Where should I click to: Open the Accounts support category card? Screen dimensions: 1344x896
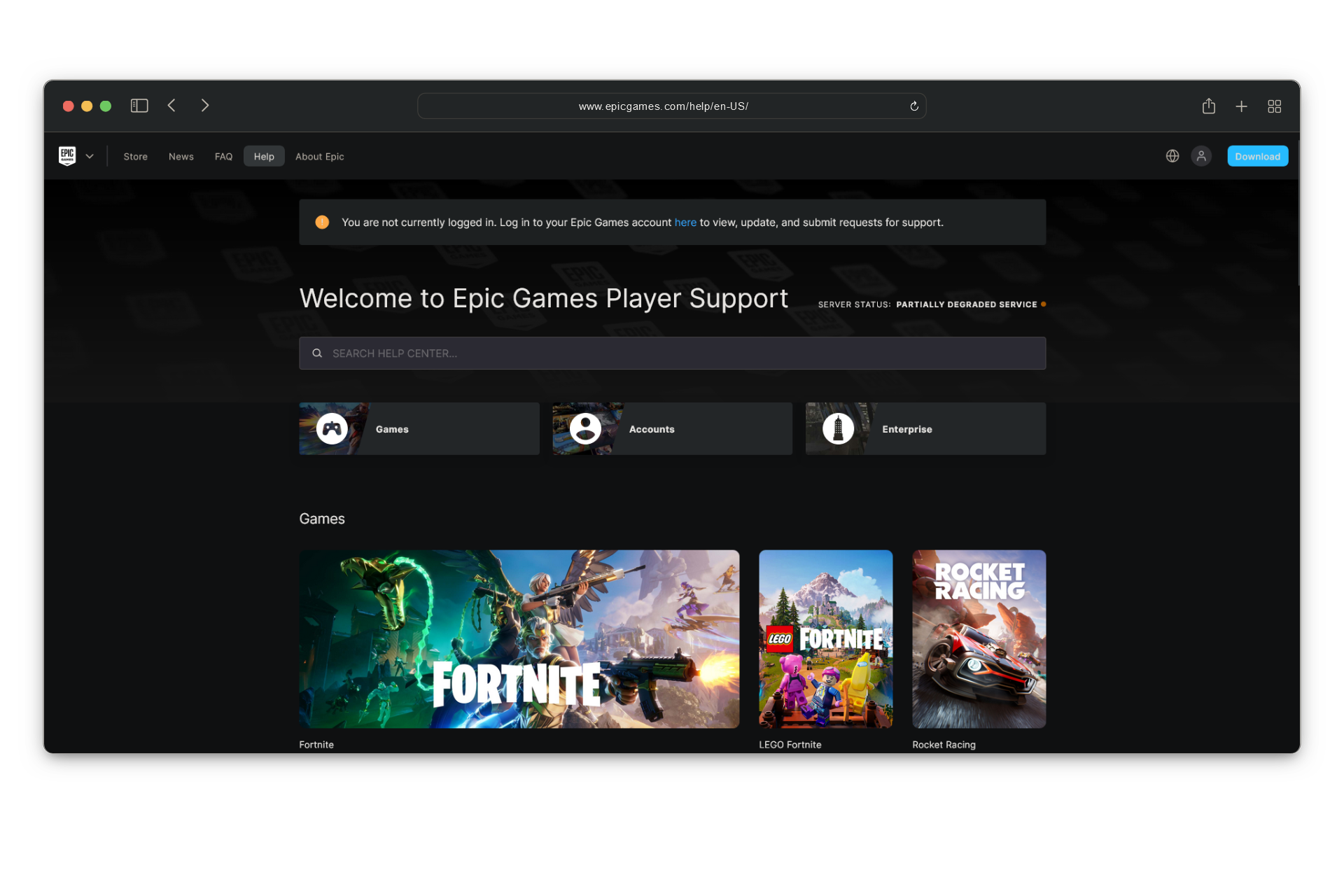[672, 429]
